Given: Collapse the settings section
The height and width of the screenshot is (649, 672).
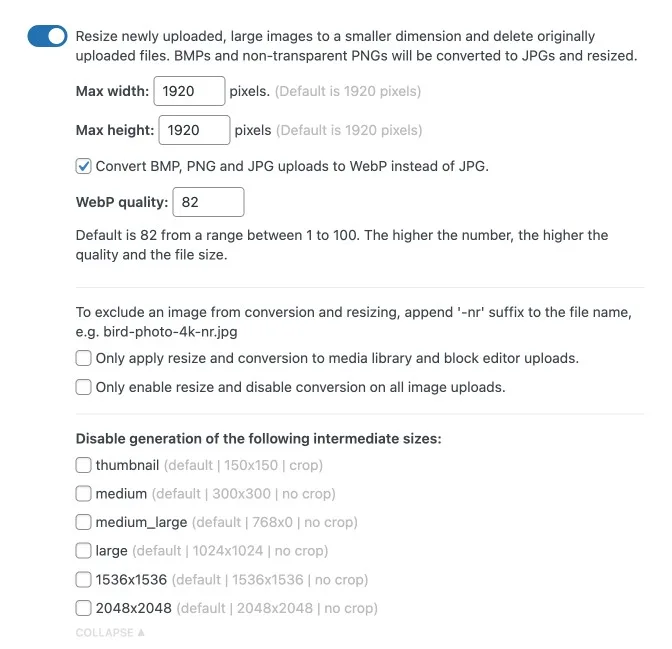Looking at the screenshot, I should tap(110, 633).
